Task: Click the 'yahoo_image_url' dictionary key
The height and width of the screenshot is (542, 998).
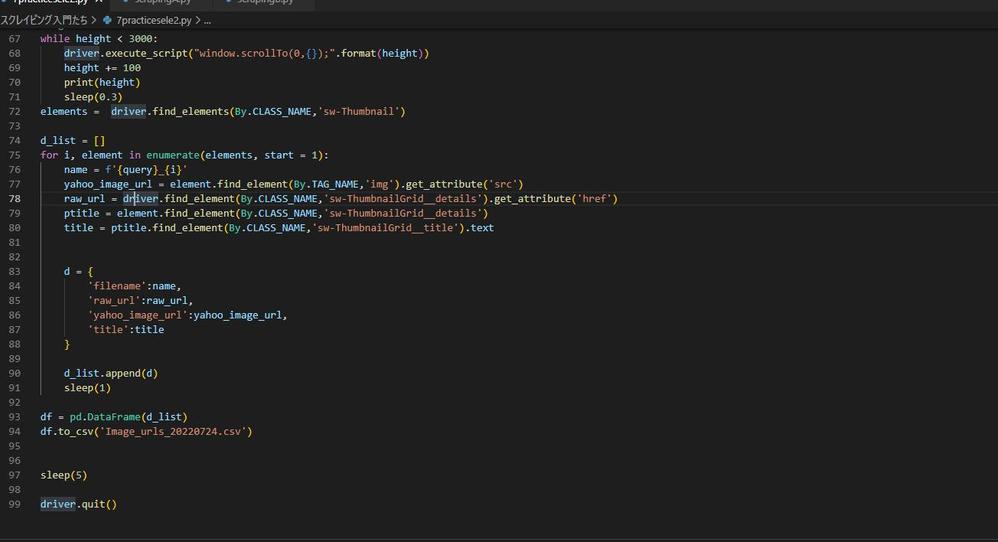Action: [x=137, y=316]
